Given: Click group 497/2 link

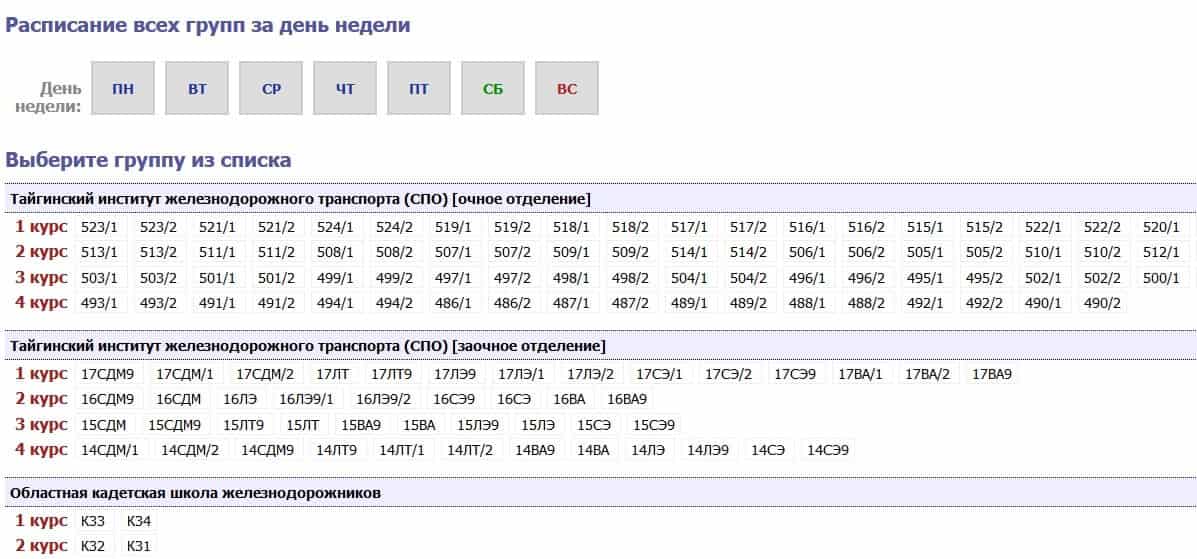Looking at the screenshot, I should (512, 278).
